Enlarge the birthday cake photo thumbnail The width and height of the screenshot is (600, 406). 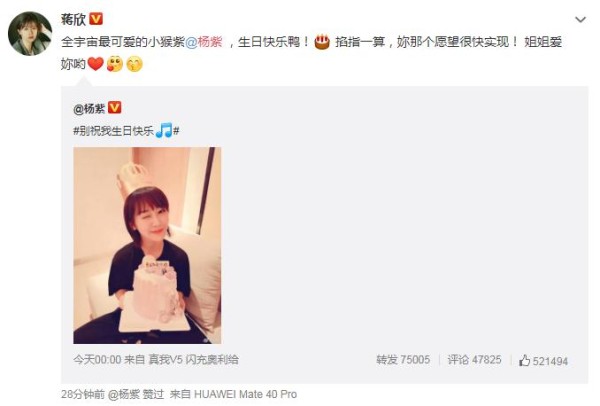(147, 245)
